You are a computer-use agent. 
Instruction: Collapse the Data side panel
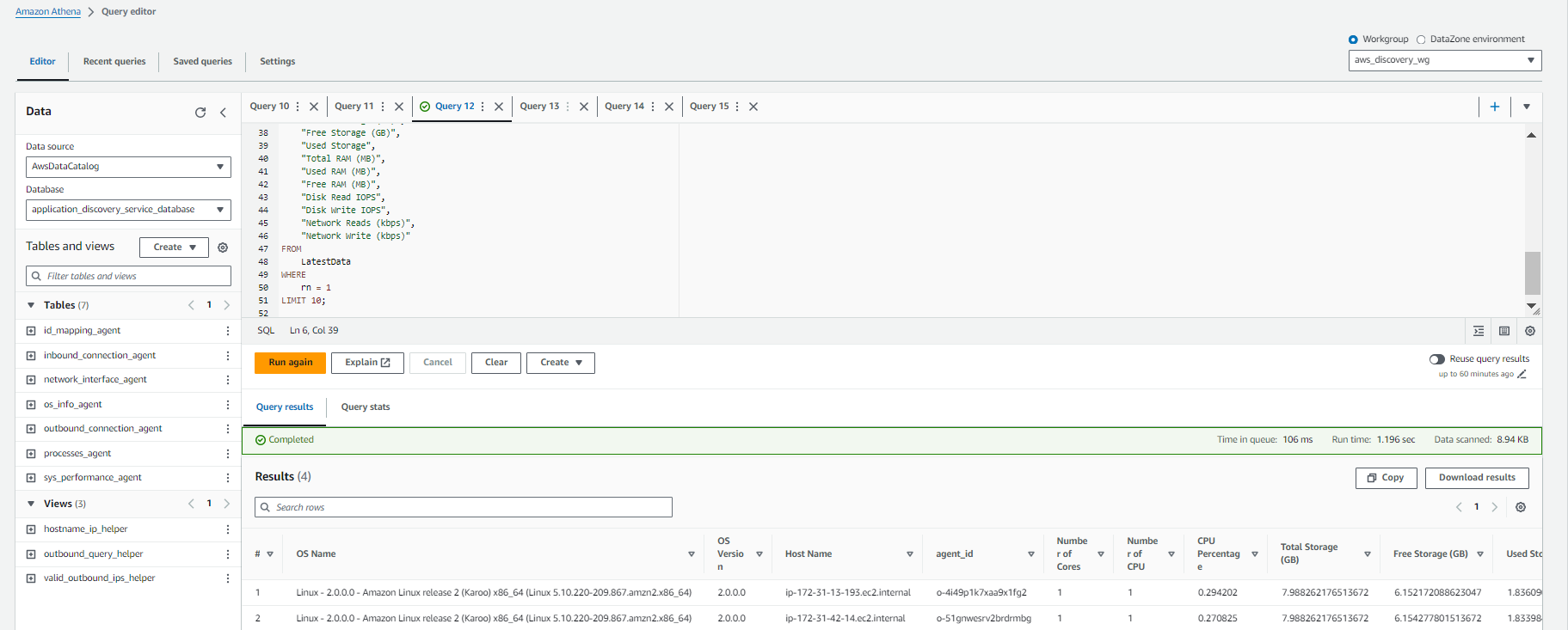224,113
